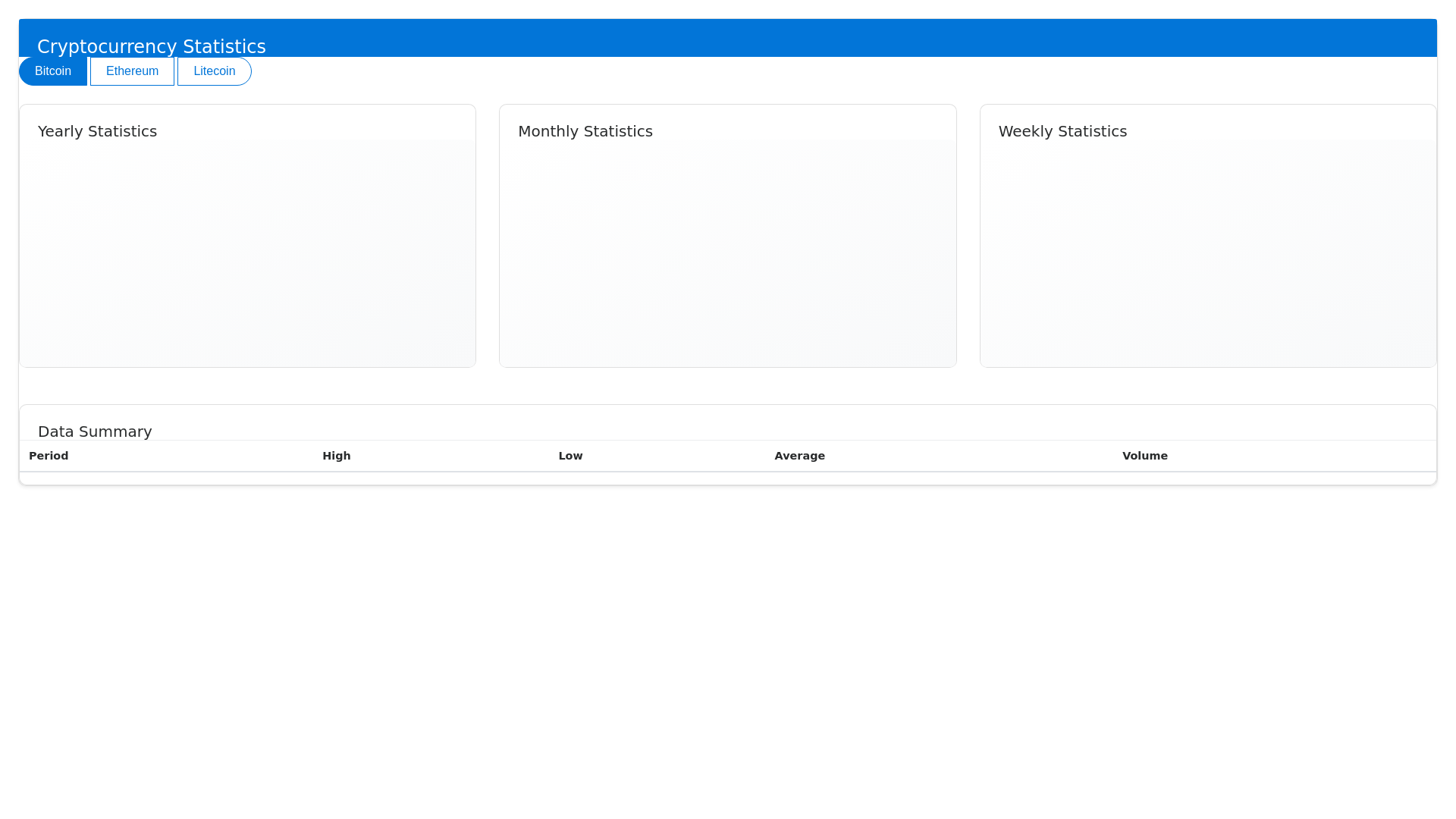Select the Period column header

(48, 456)
